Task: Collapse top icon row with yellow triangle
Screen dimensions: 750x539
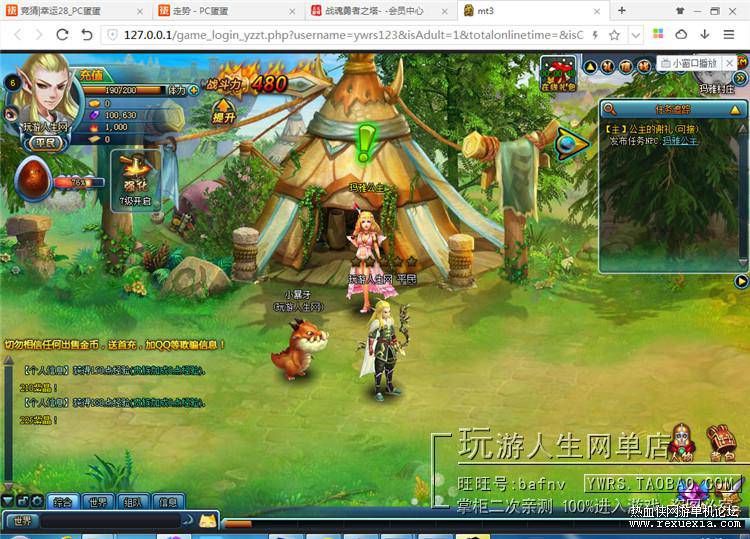Action: (590, 67)
